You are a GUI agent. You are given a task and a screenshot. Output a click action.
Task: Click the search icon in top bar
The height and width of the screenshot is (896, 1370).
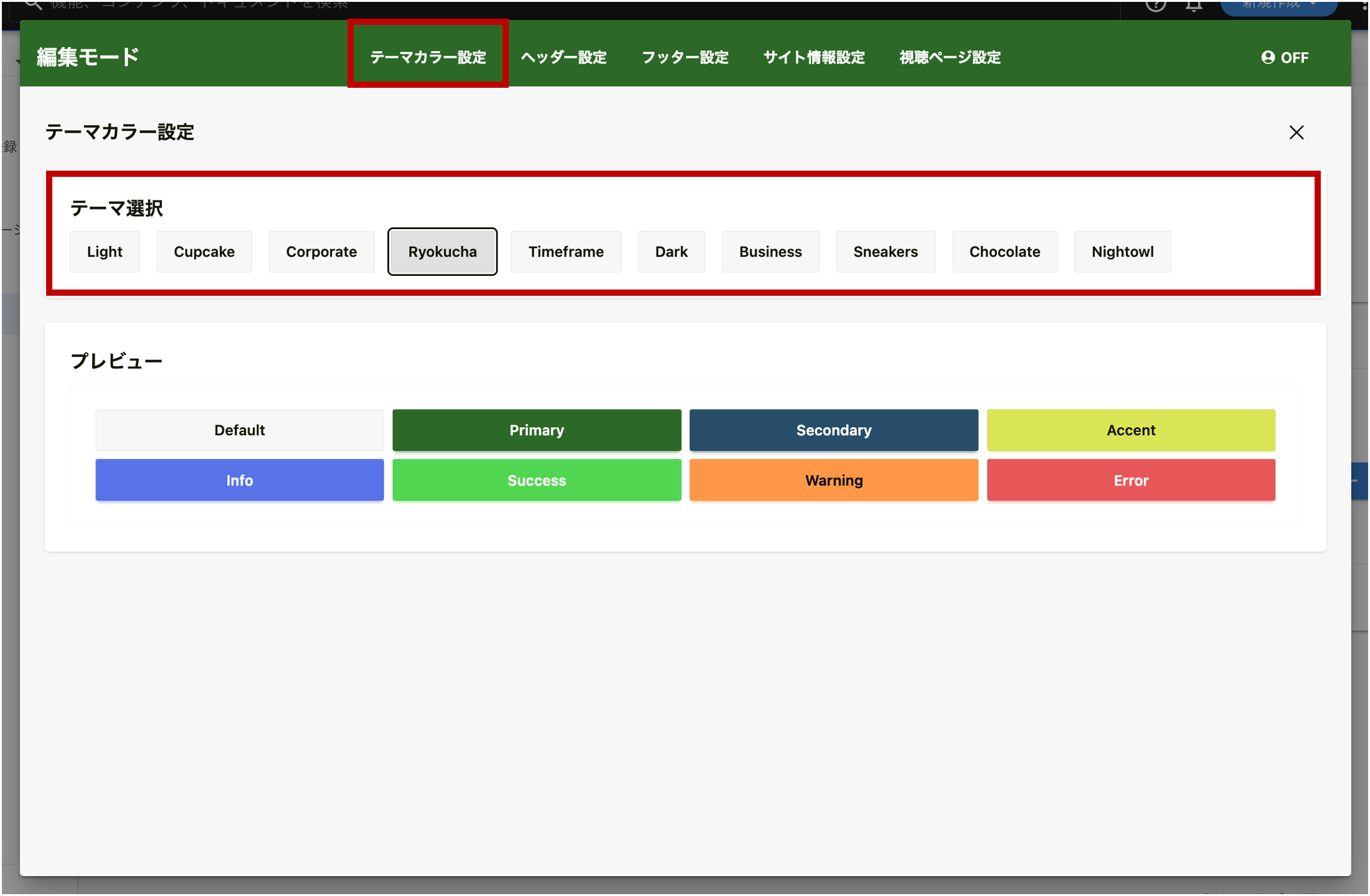coord(32,5)
